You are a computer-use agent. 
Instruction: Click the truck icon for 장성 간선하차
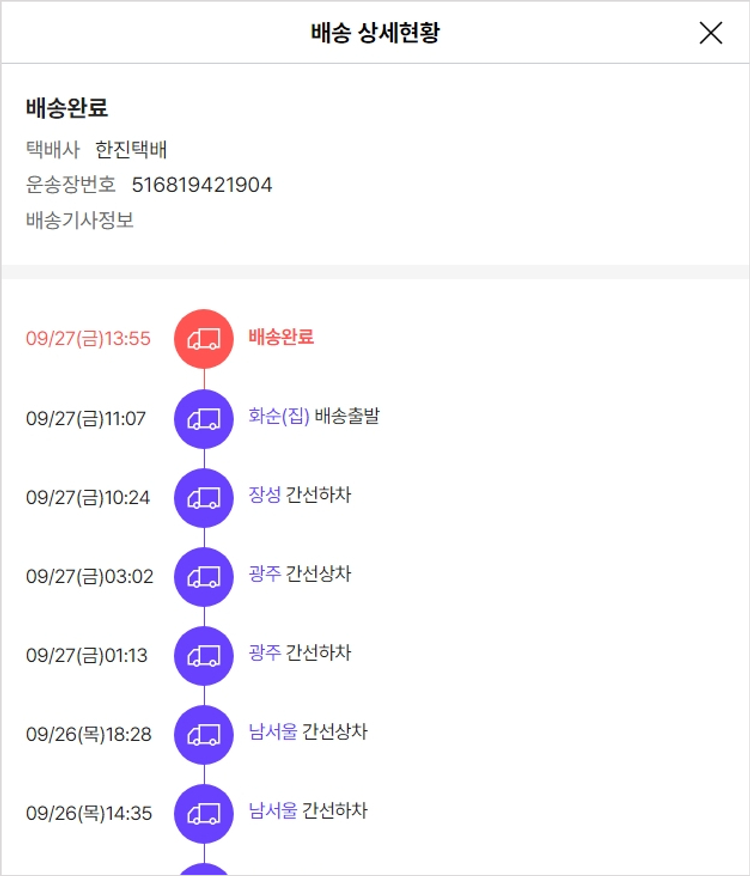(204, 497)
